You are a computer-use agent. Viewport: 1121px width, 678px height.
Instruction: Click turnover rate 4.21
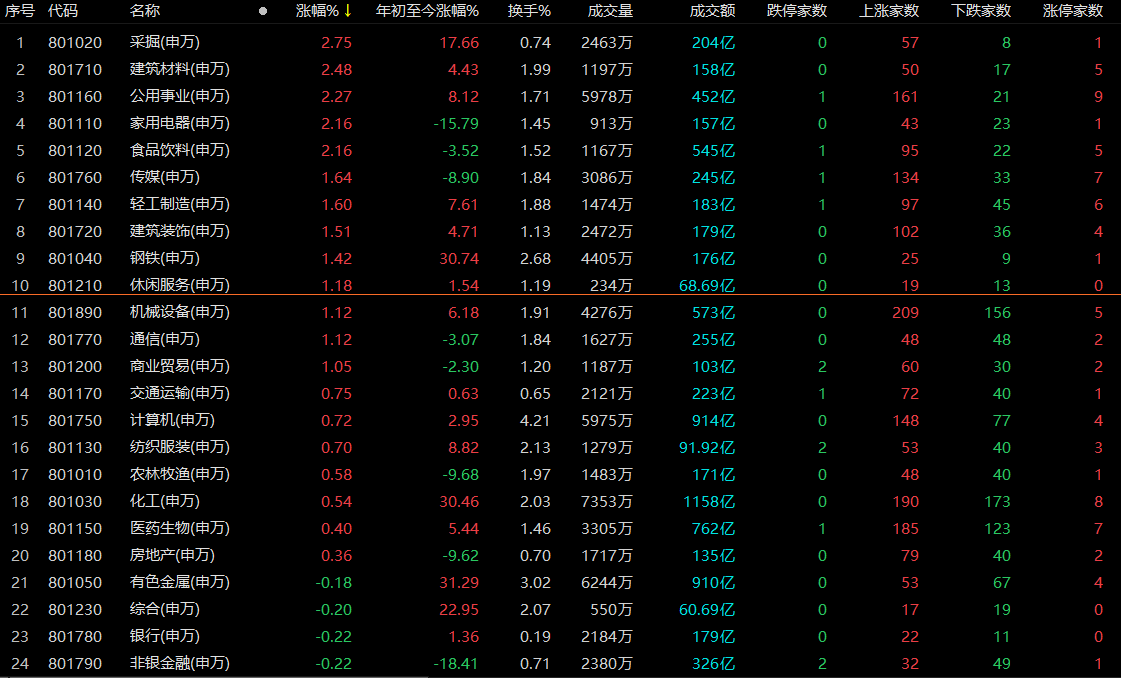click(x=535, y=421)
